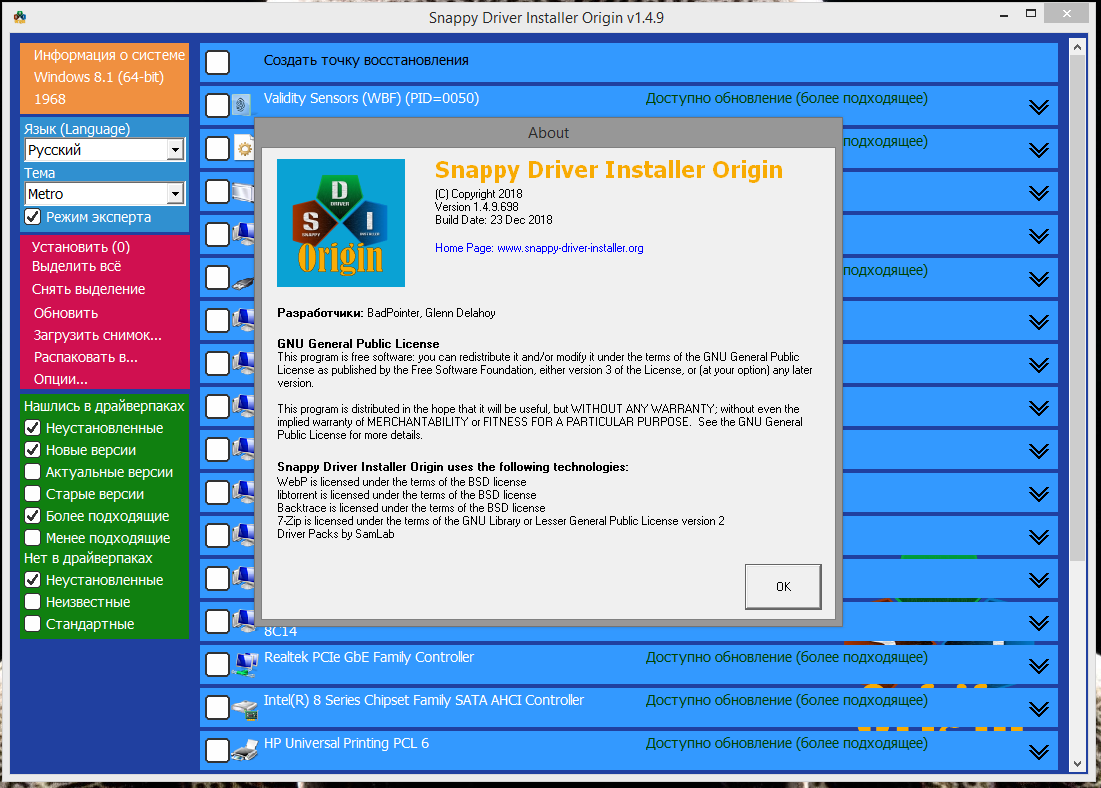Click the Validity Sensors (WBF) (PID=0050) name
The width and height of the screenshot is (1101, 788).
pos(371,98)
